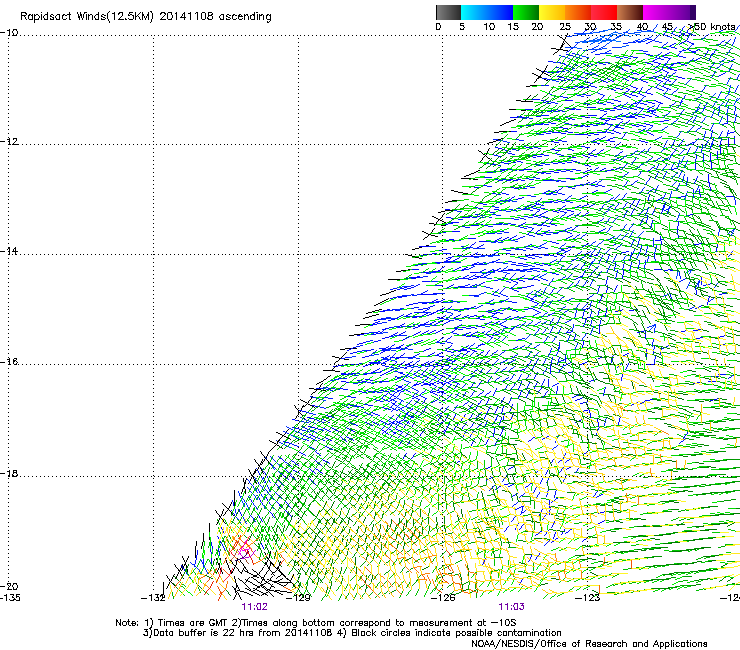Select the -20 latitude axis label
This screenshot has width=740, height=650.
[x=9, y=586]
